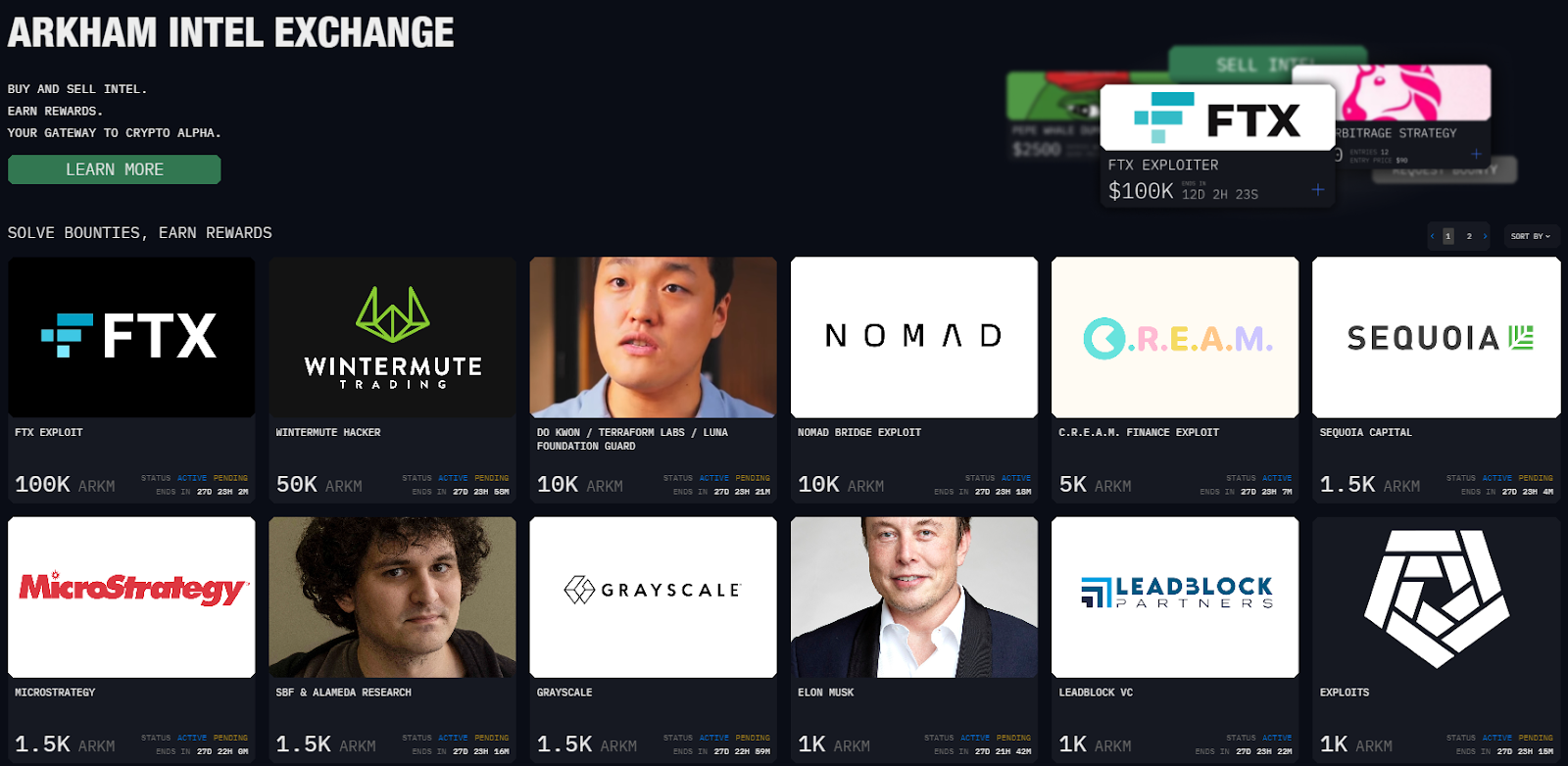1568x766 pixels.
Task: Open the MicroStrategy logo bounty
Action: tap(131, 598)
